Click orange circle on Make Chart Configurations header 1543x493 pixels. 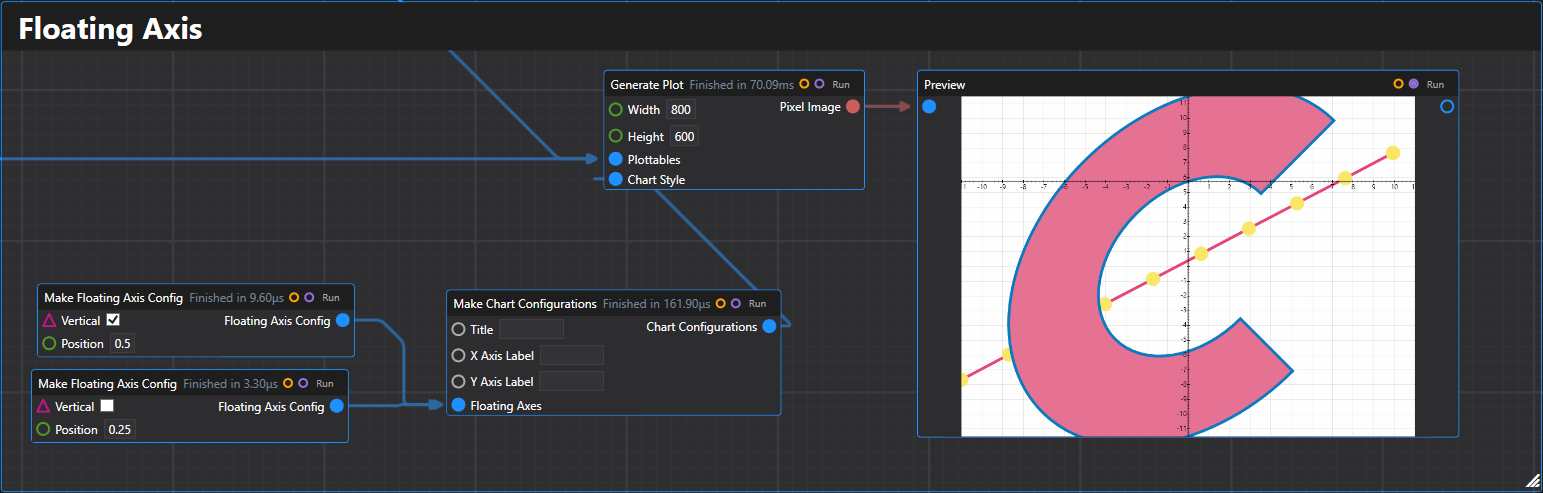pyautogui.click(x=720, y=303)
